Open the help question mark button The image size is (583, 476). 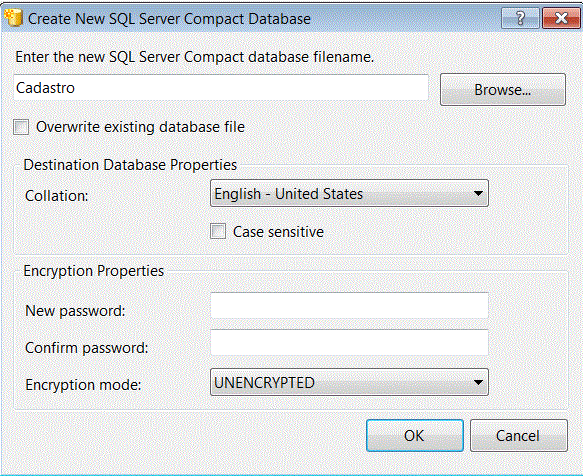pos(520,18)
